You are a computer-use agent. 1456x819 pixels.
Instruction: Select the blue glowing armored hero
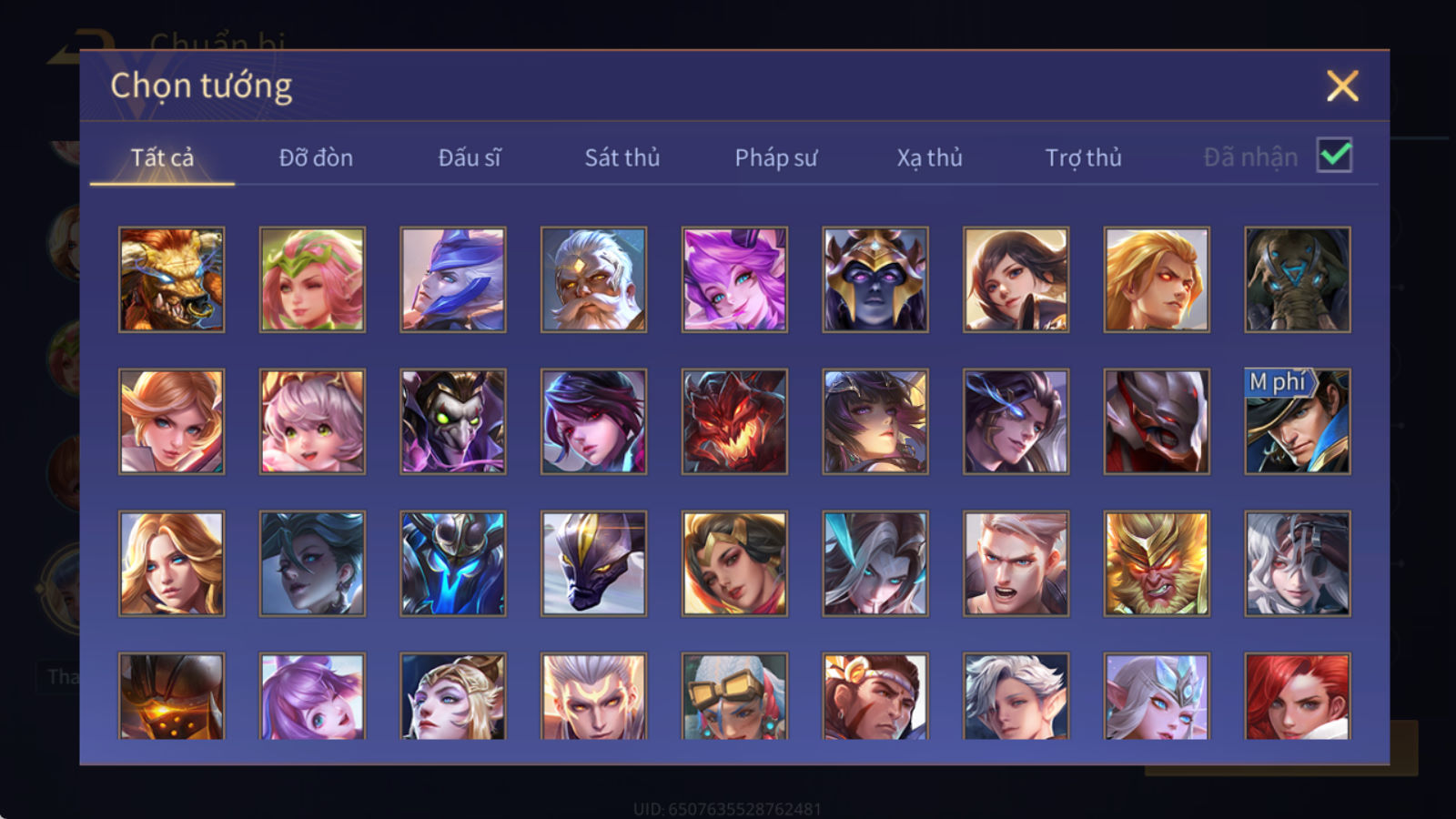tap(453, 563)
